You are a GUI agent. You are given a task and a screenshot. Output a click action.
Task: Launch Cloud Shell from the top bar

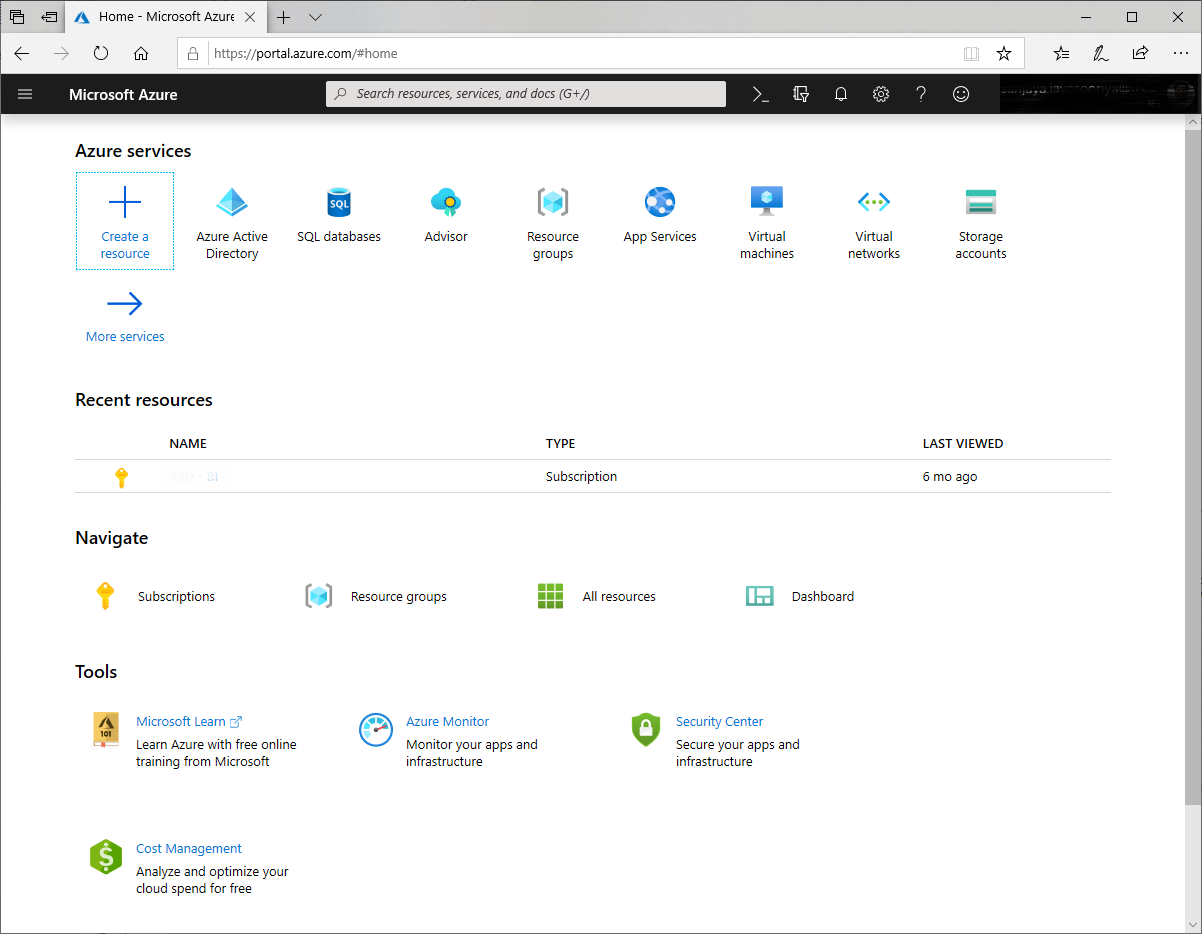pos(761,94)
